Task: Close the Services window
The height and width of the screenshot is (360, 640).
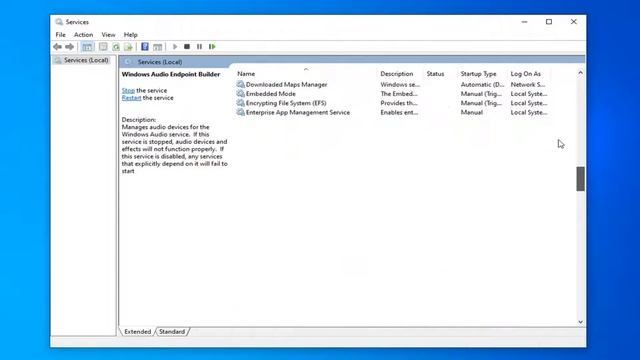Action: 573,22
